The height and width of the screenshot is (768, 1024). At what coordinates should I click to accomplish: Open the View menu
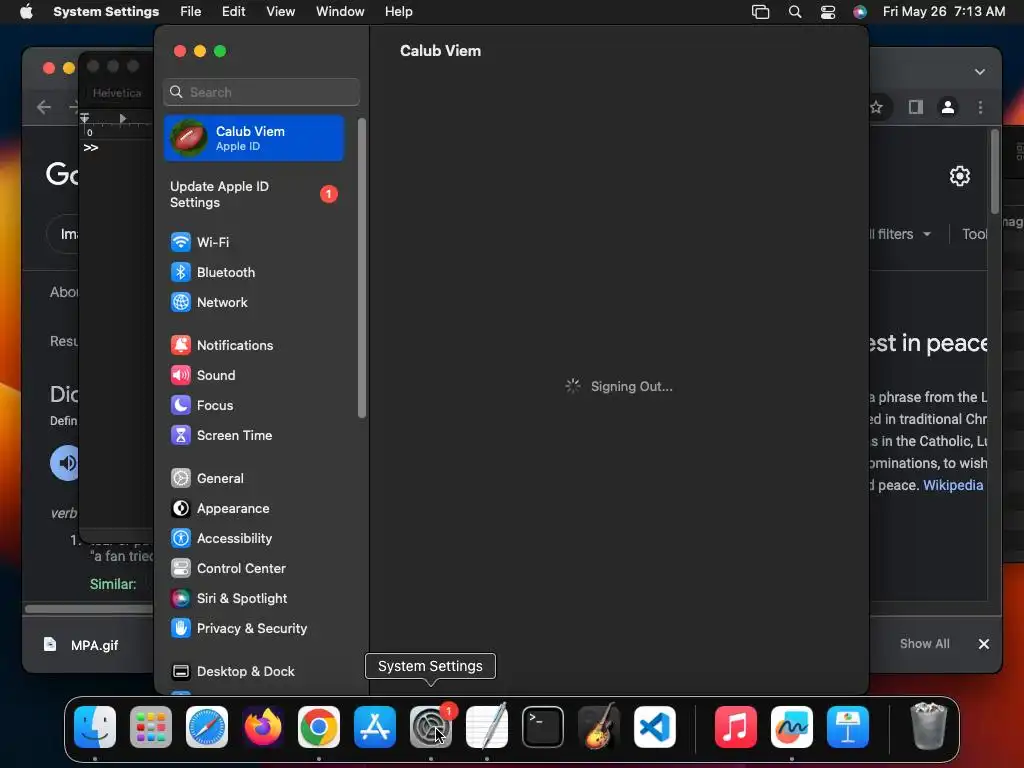[x=280, y=11]
